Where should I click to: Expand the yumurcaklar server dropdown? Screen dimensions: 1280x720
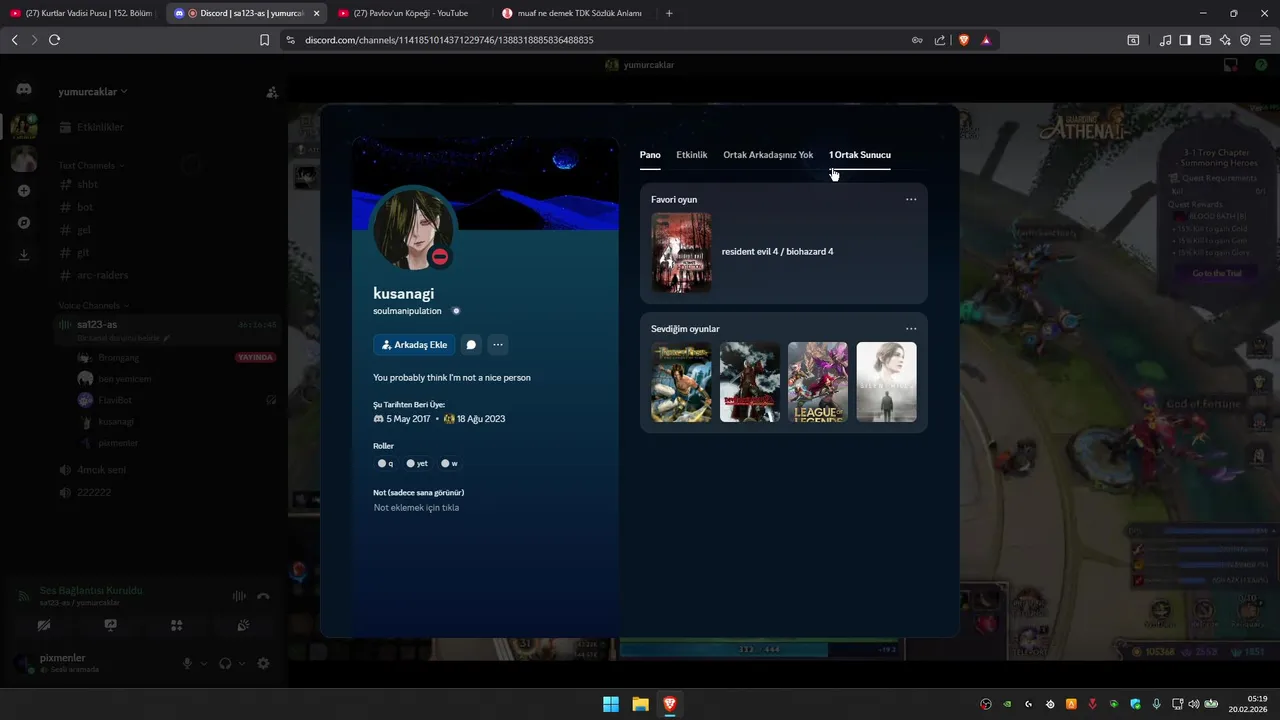93,92
